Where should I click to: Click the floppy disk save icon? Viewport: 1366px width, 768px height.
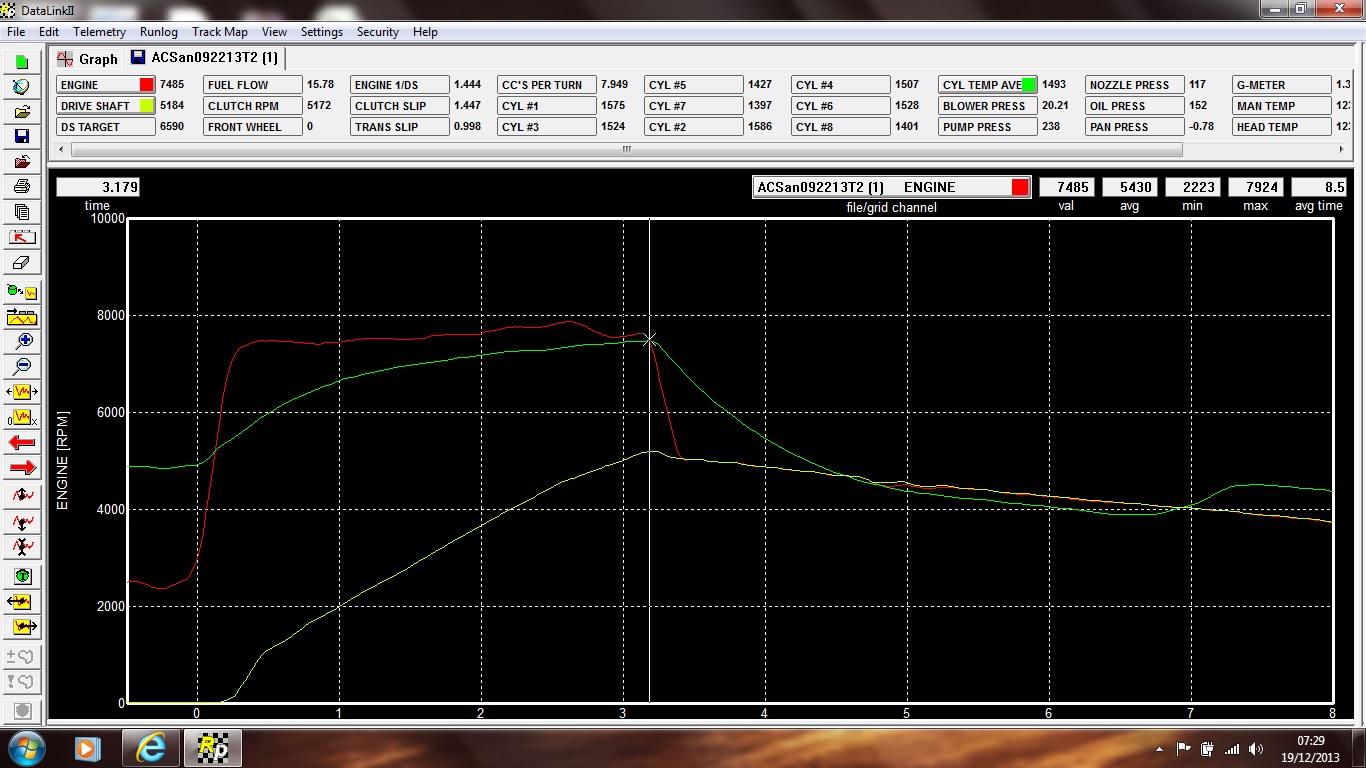[22, 136]
